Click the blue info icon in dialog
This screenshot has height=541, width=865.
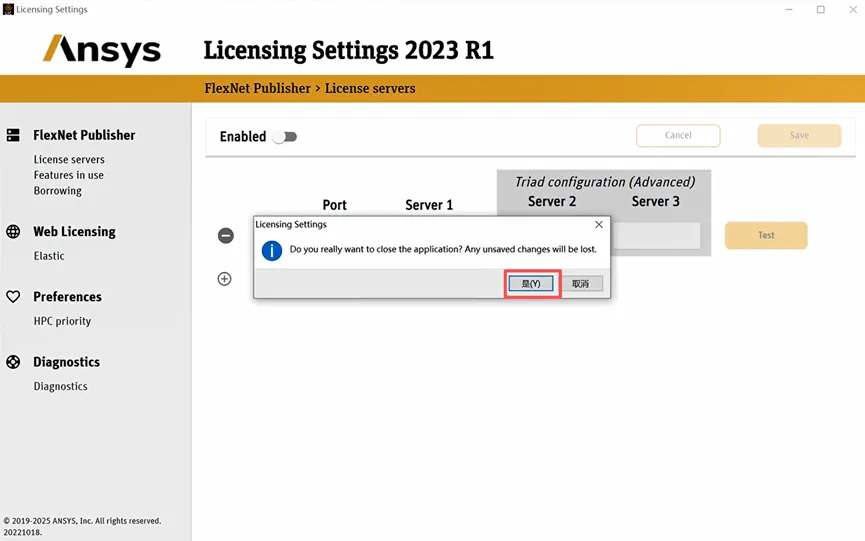(x=272, y=250)
